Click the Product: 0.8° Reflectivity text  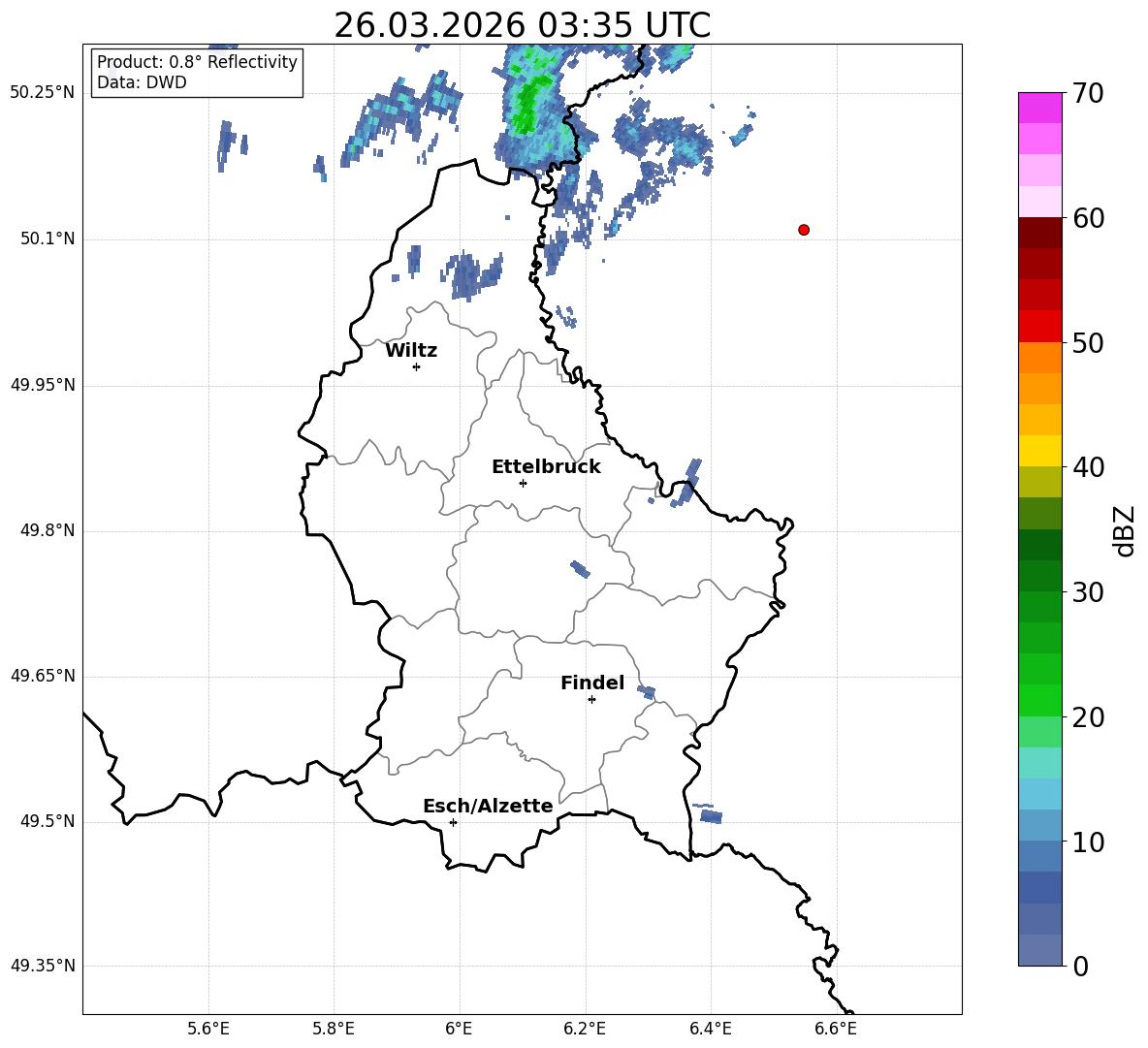point(197,61)
